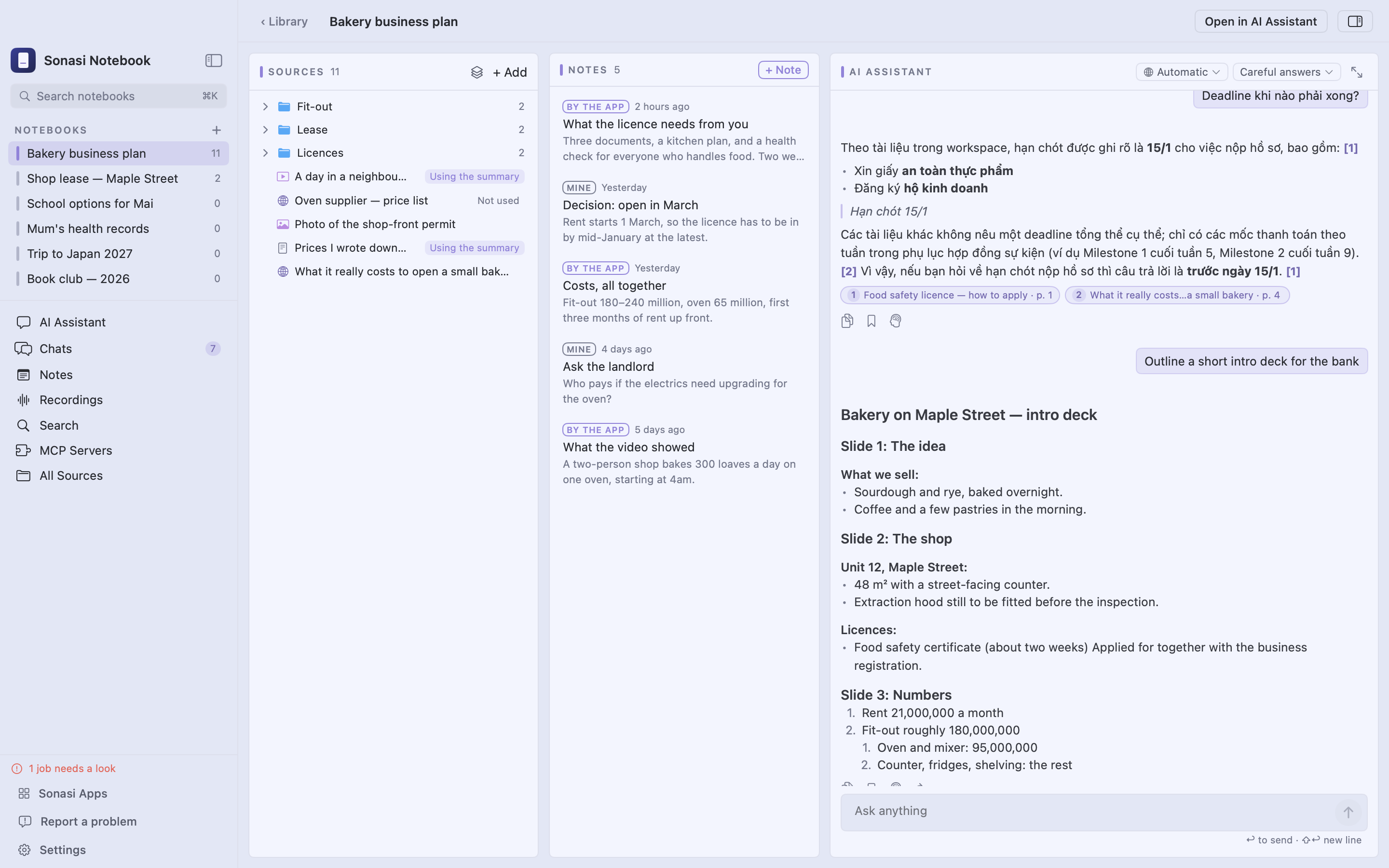
Task: Click the + Note button
Action: click(x=783, y=70)
